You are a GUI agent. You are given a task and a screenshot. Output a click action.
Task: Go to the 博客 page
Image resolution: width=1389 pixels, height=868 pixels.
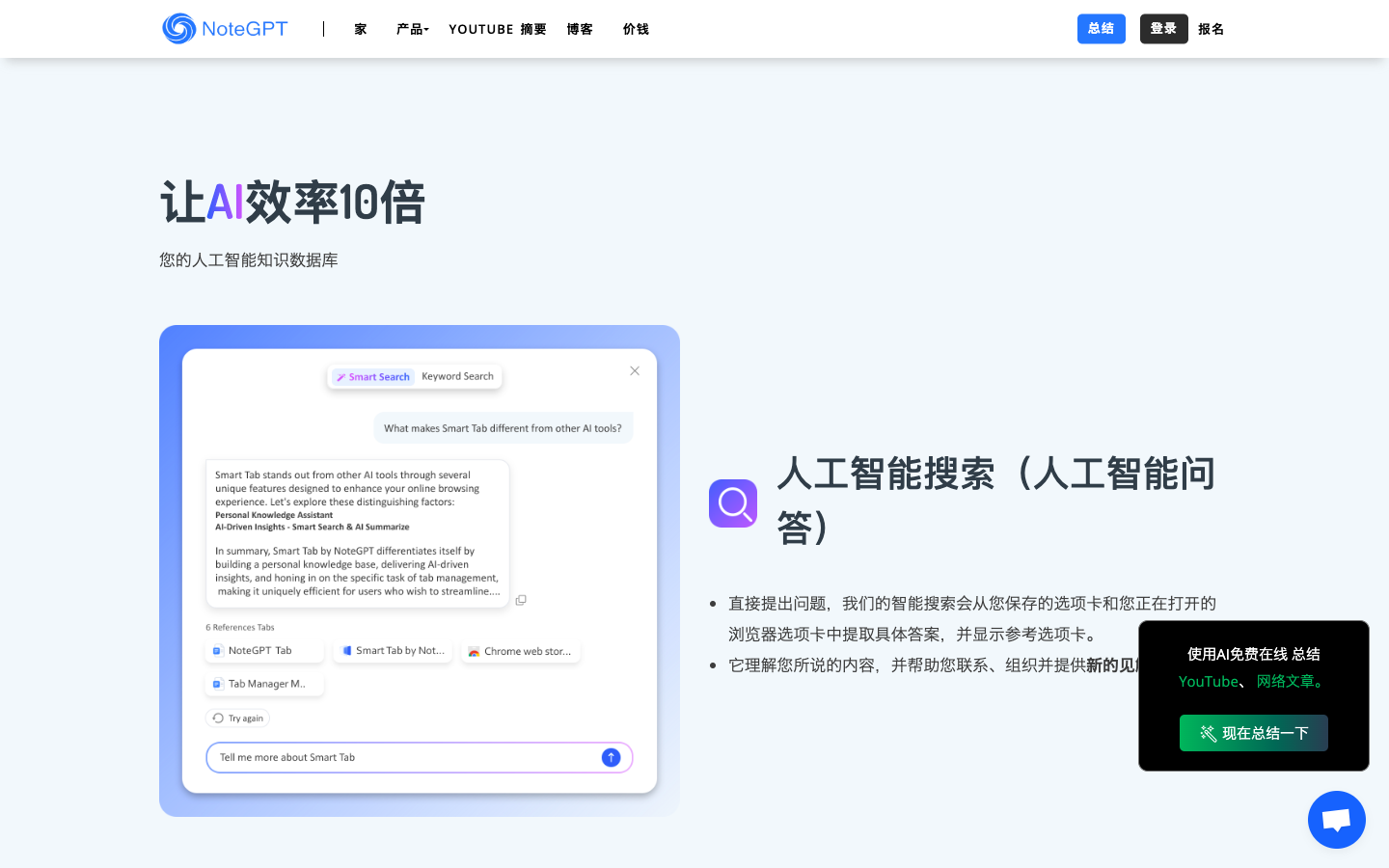(580, 29)
